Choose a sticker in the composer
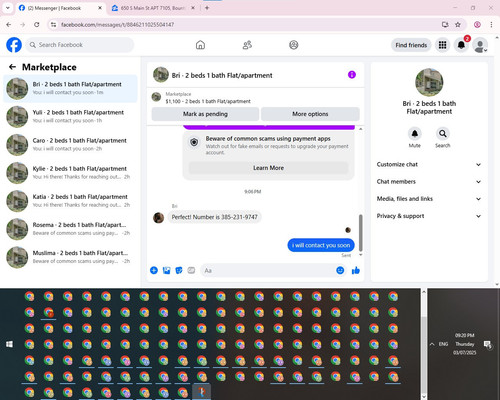500x400 pixels. pyautogui.click(x=179, y=270)
